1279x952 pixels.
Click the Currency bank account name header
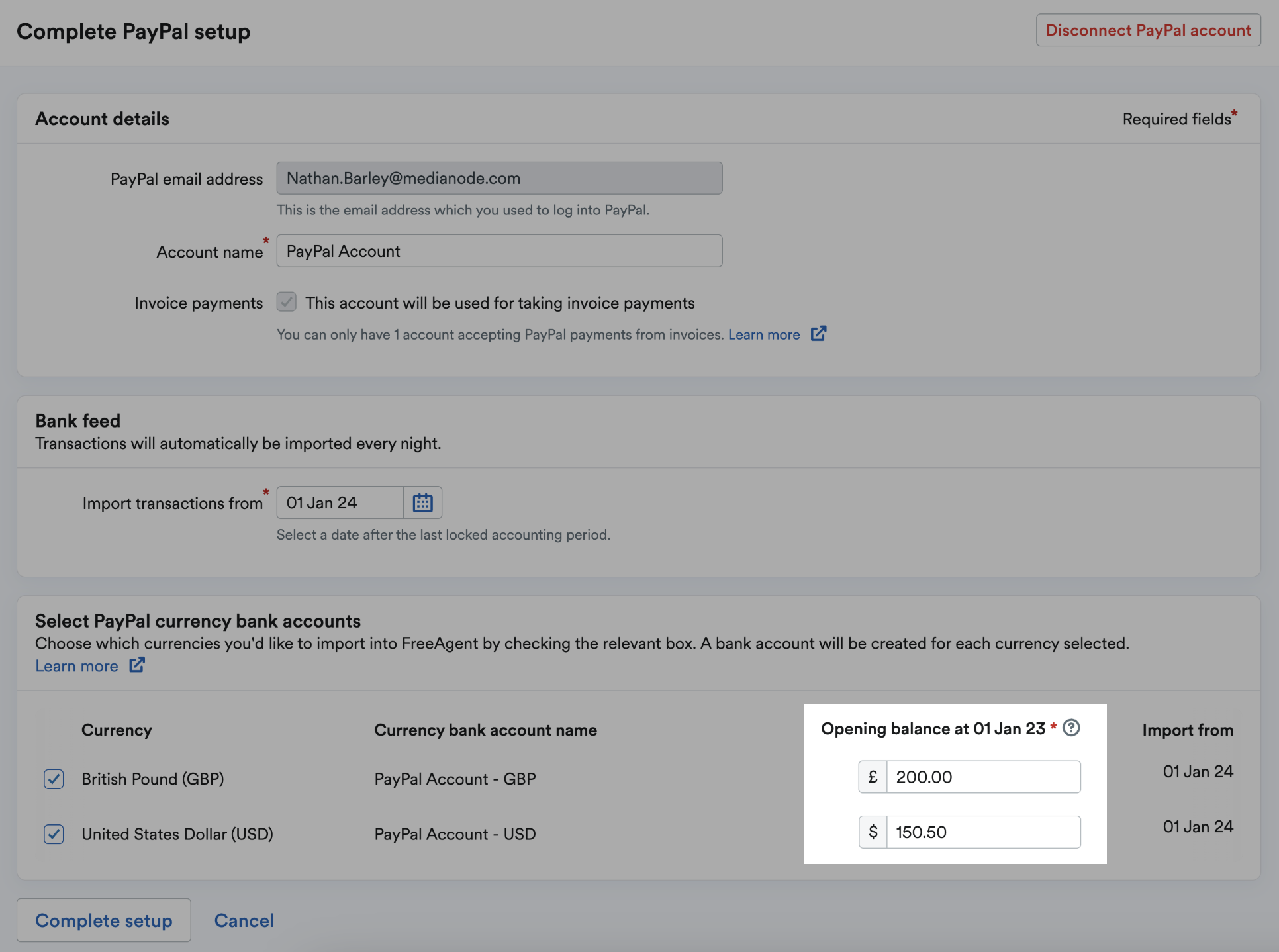pyautogui.click(x=486, y=730)
